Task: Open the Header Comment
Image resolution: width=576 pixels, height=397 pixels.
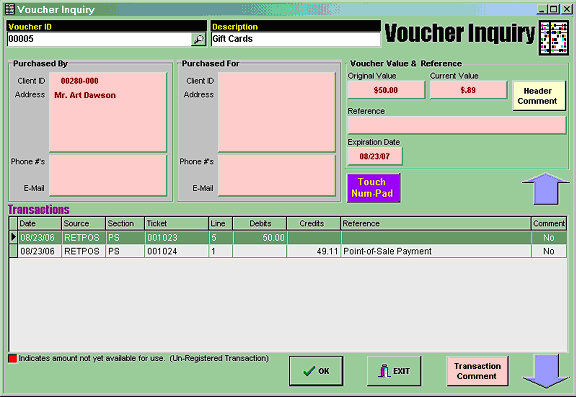Action: pos(539,96)
